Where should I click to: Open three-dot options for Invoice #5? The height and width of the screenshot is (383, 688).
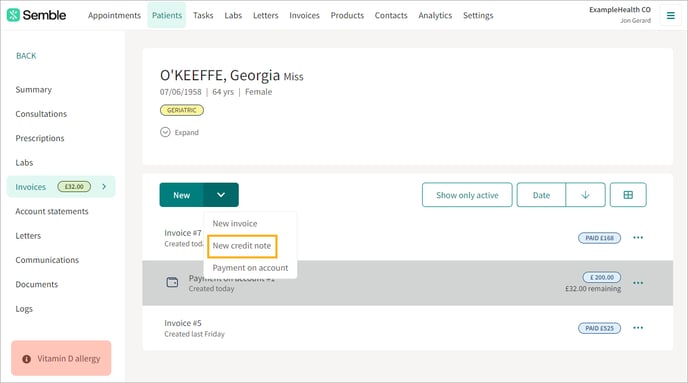click(638, 328)
